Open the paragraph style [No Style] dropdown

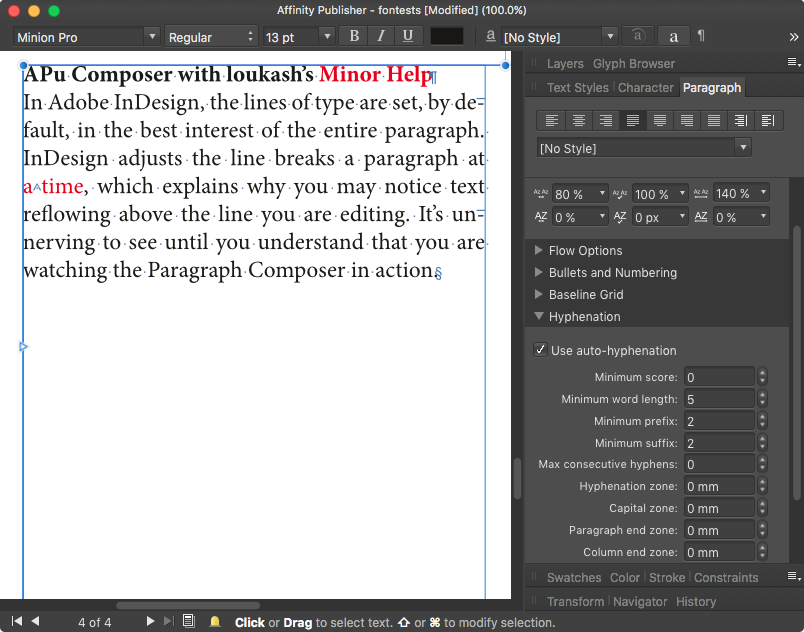743,148
